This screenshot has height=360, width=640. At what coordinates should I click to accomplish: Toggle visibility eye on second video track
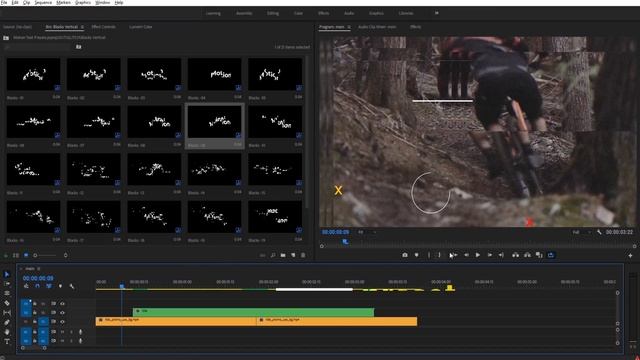pos(62,313)
